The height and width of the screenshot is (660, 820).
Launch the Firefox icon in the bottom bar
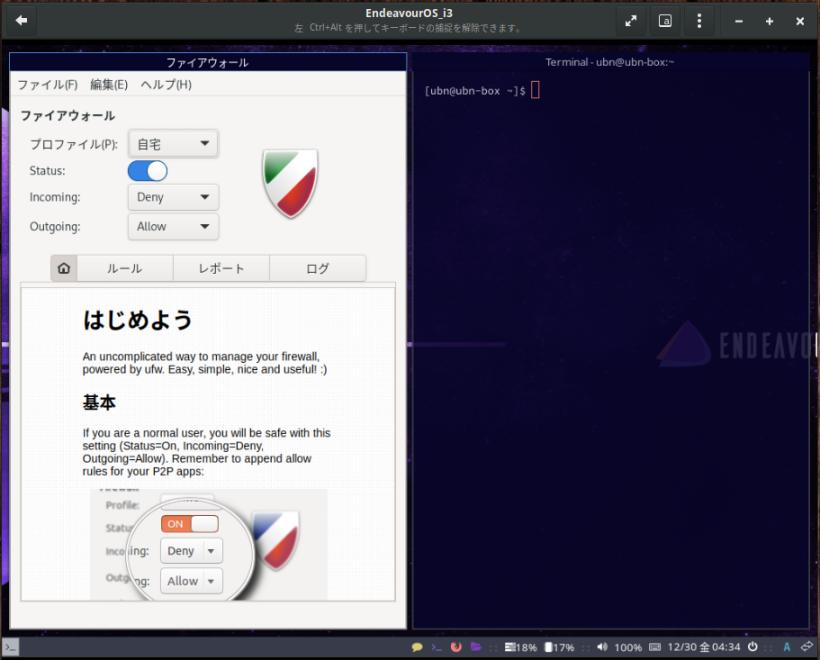click(456, 647)
